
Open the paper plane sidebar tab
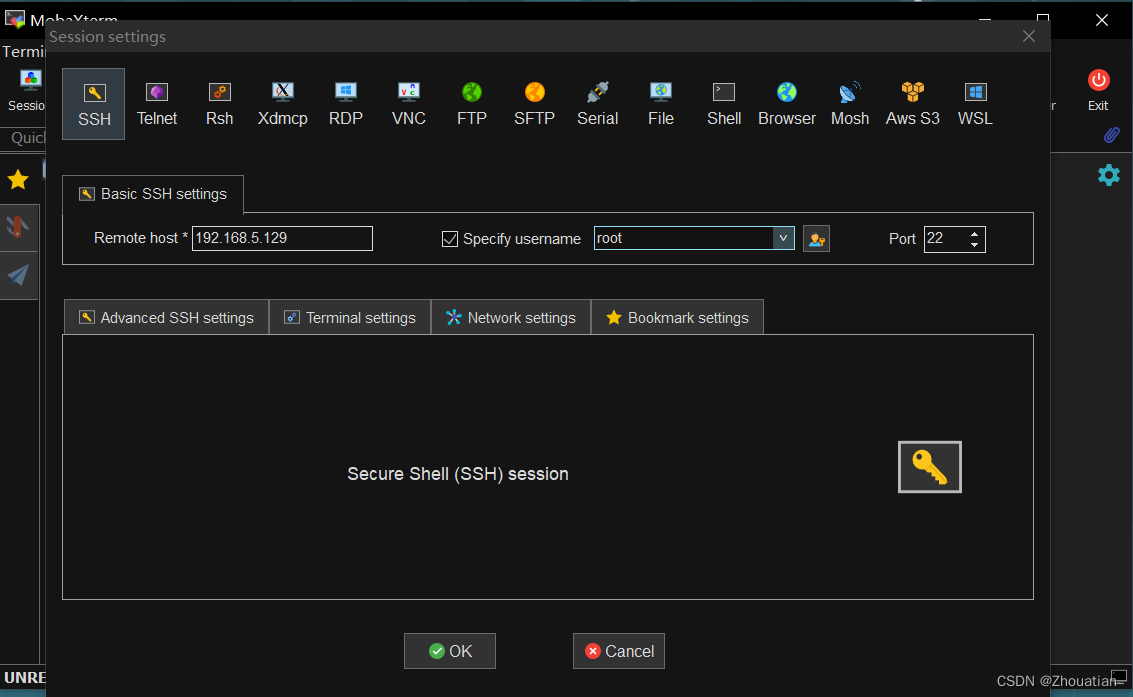pos(18,275)
